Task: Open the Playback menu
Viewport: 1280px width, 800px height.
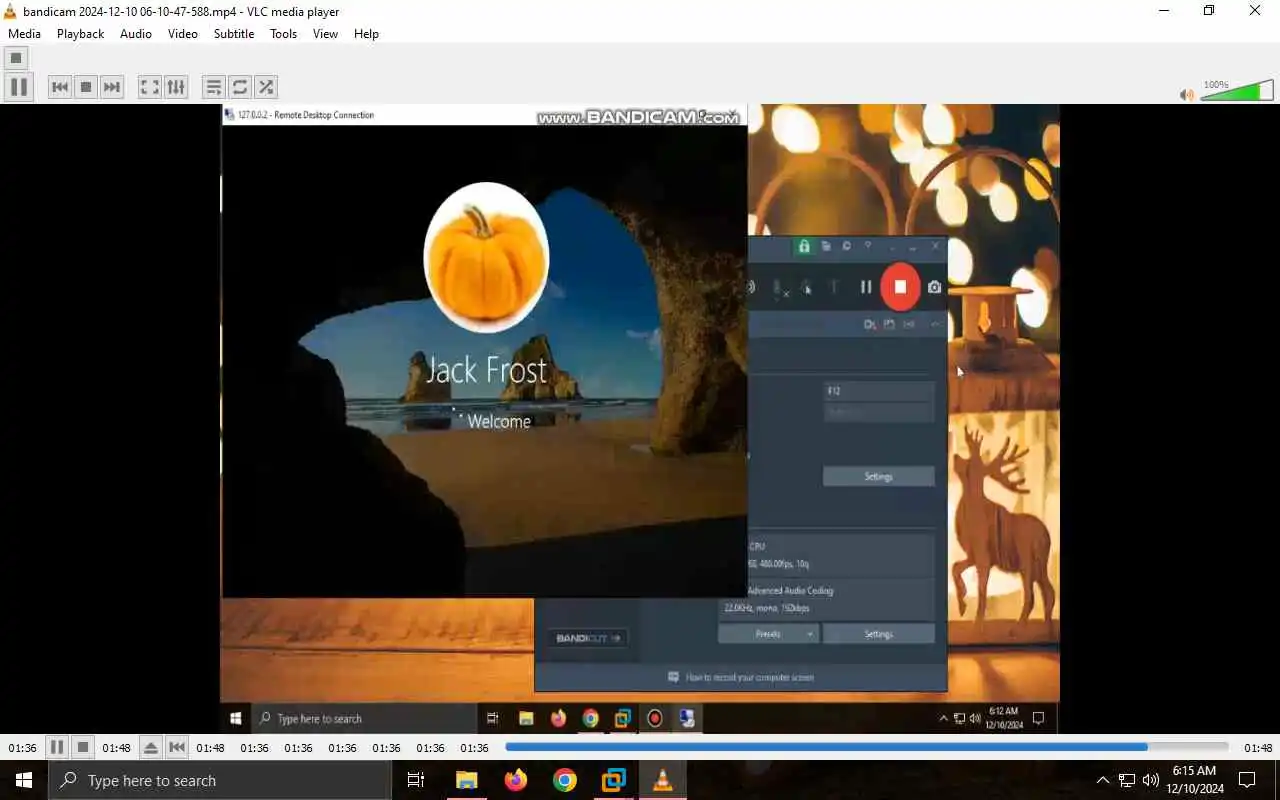Action: pos(80,33)
